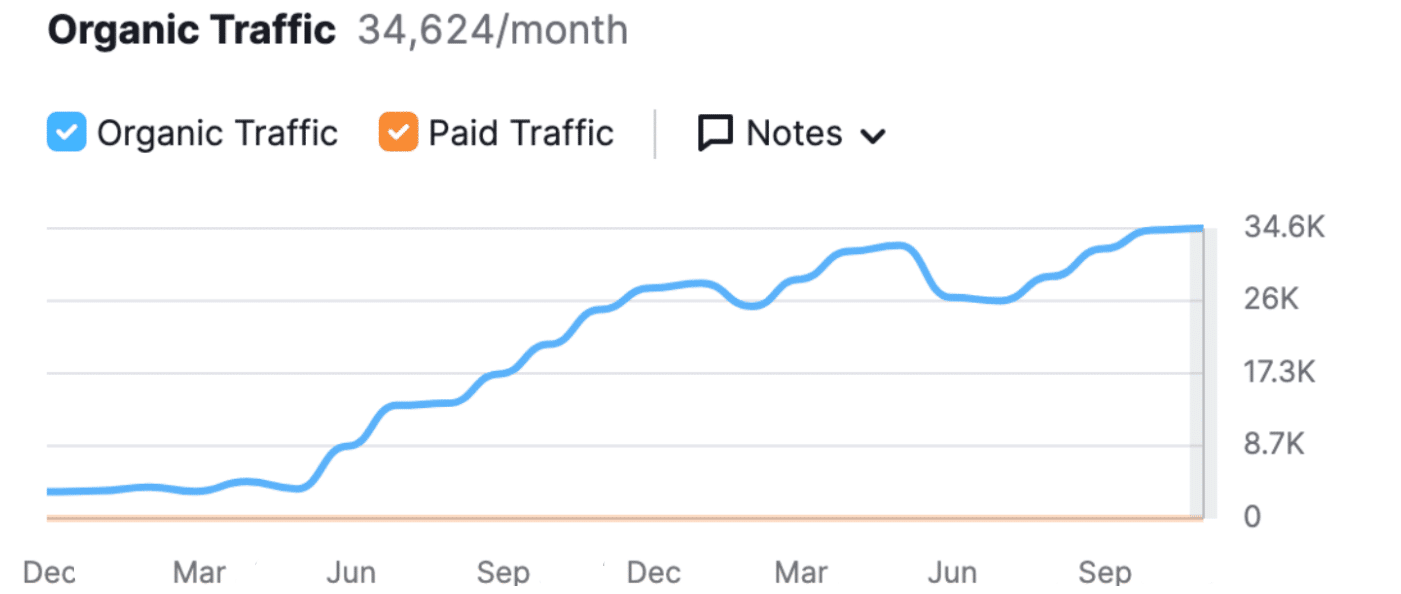Click the Notes speech-bubble icon

(717, 132)
